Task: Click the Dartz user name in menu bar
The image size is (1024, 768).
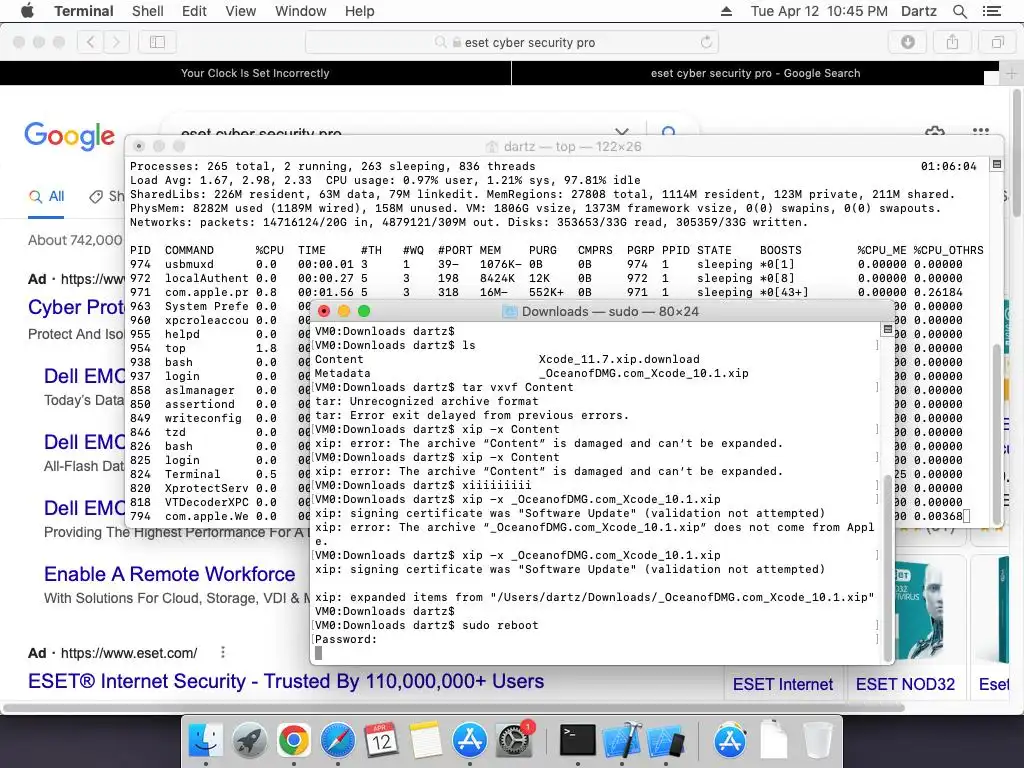Action: tap(918, 11)
